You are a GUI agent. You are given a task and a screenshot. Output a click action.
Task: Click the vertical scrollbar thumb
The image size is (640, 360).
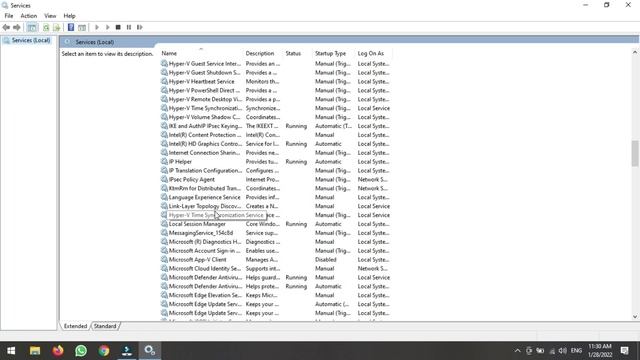[635, 153]
